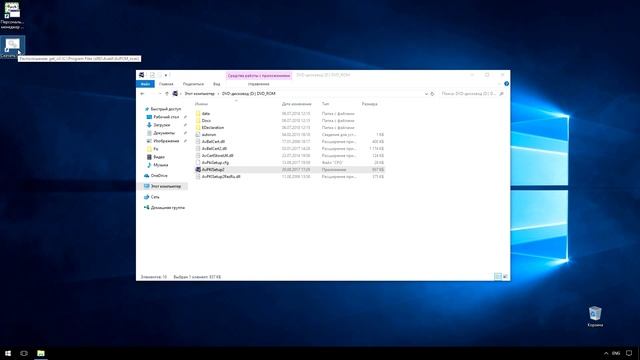640x360 pixels.
Task: Click the AvPKISetup2 application icon
Action: point(198,169)
